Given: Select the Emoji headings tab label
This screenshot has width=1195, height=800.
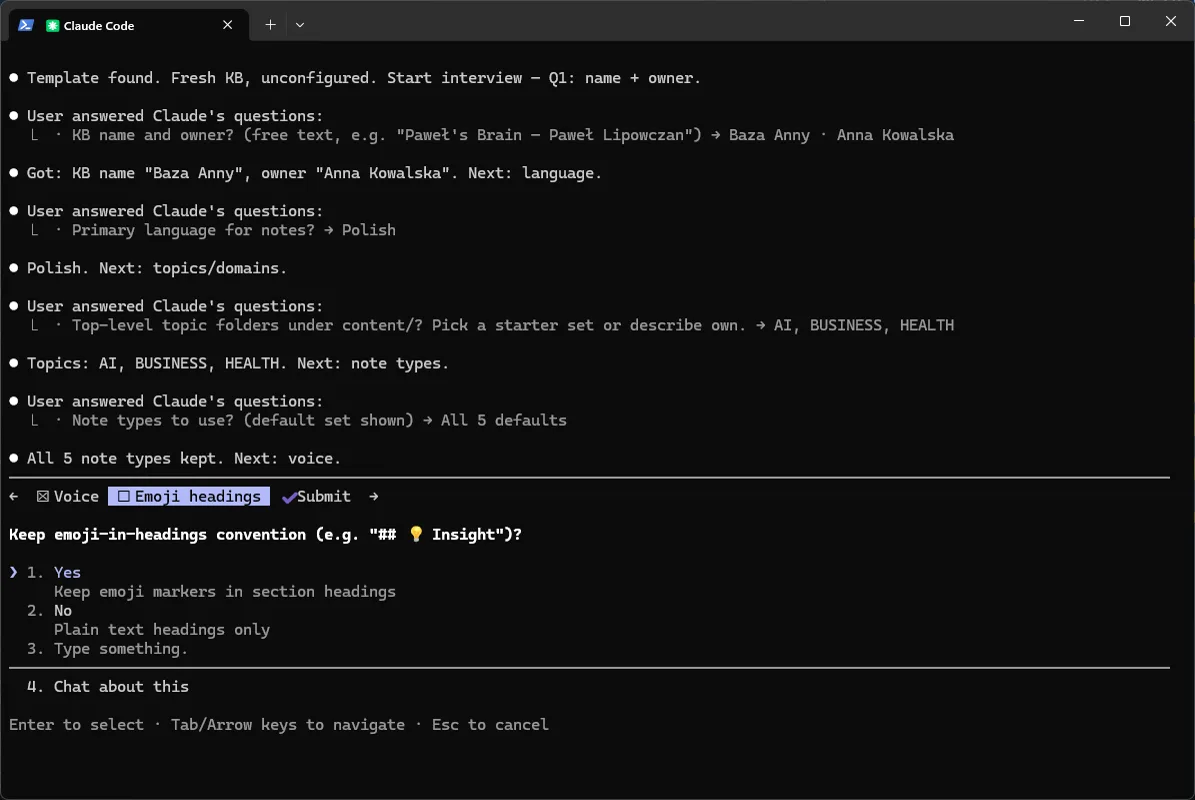Looking at the screenshot, I should tap(197, 497).
